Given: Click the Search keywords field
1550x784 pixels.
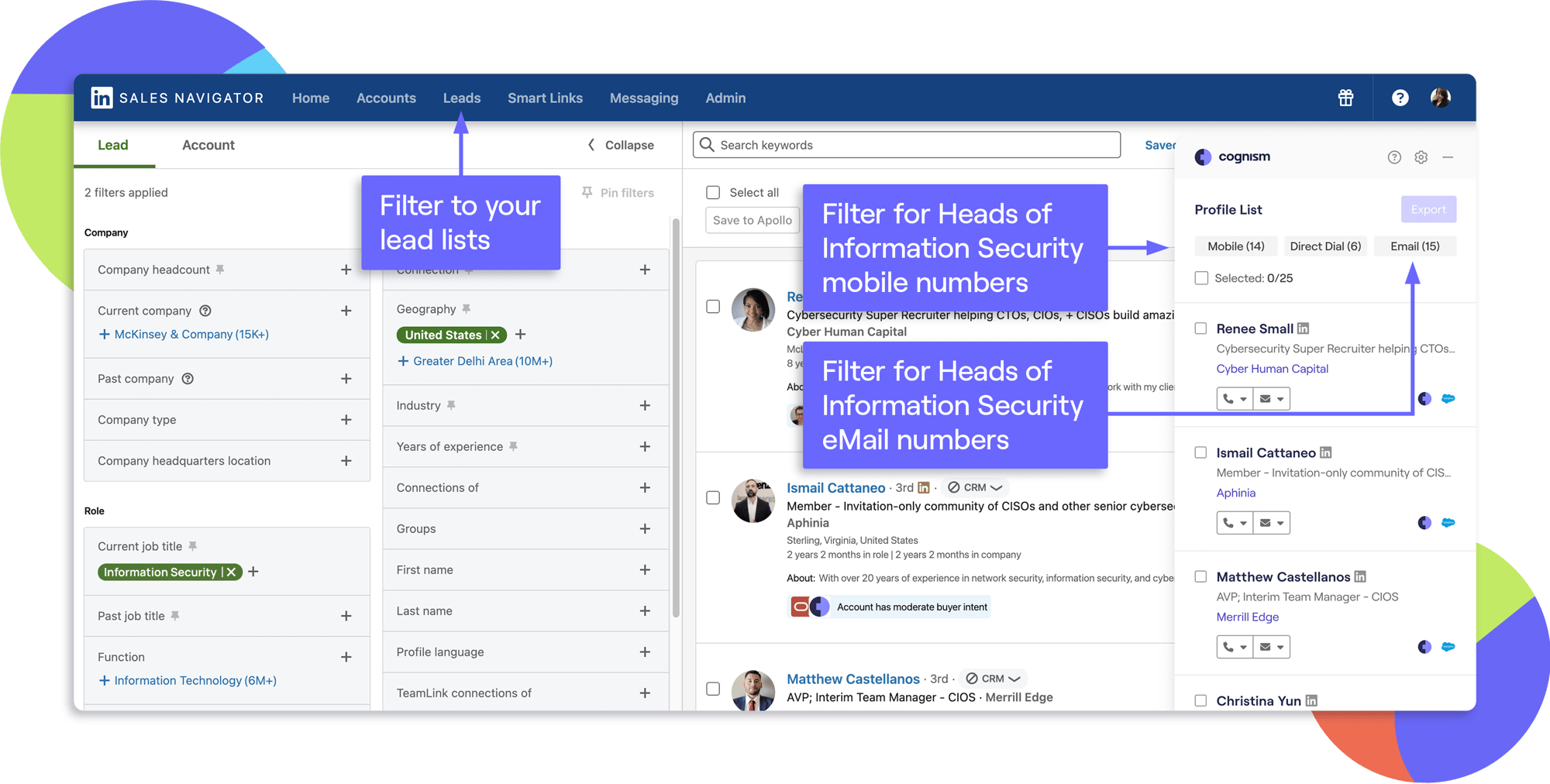Looking at the screenshot, I should click(907, 145).
